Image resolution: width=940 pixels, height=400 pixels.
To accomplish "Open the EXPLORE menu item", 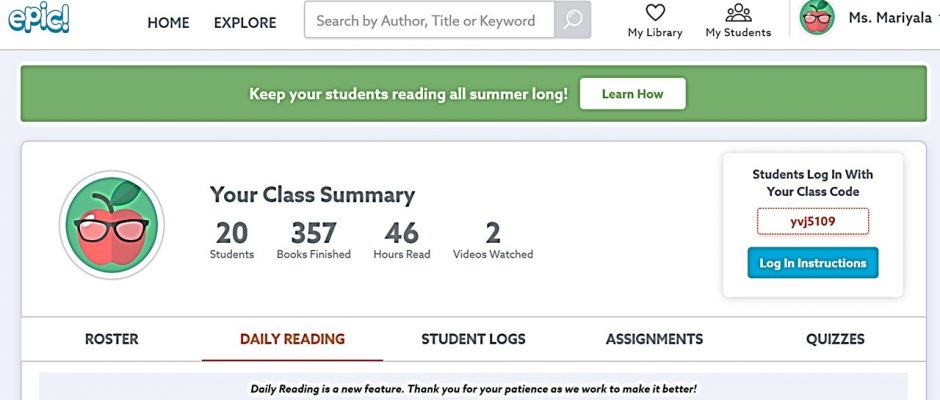I will [x=245, y=23].
